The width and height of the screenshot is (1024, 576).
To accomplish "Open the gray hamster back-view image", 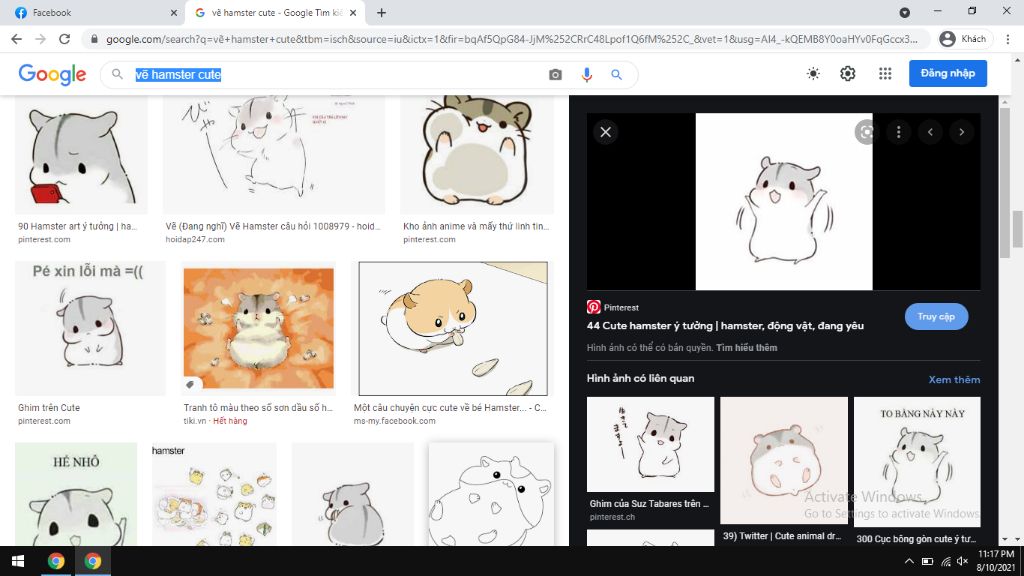I will (x=353, y=494).
